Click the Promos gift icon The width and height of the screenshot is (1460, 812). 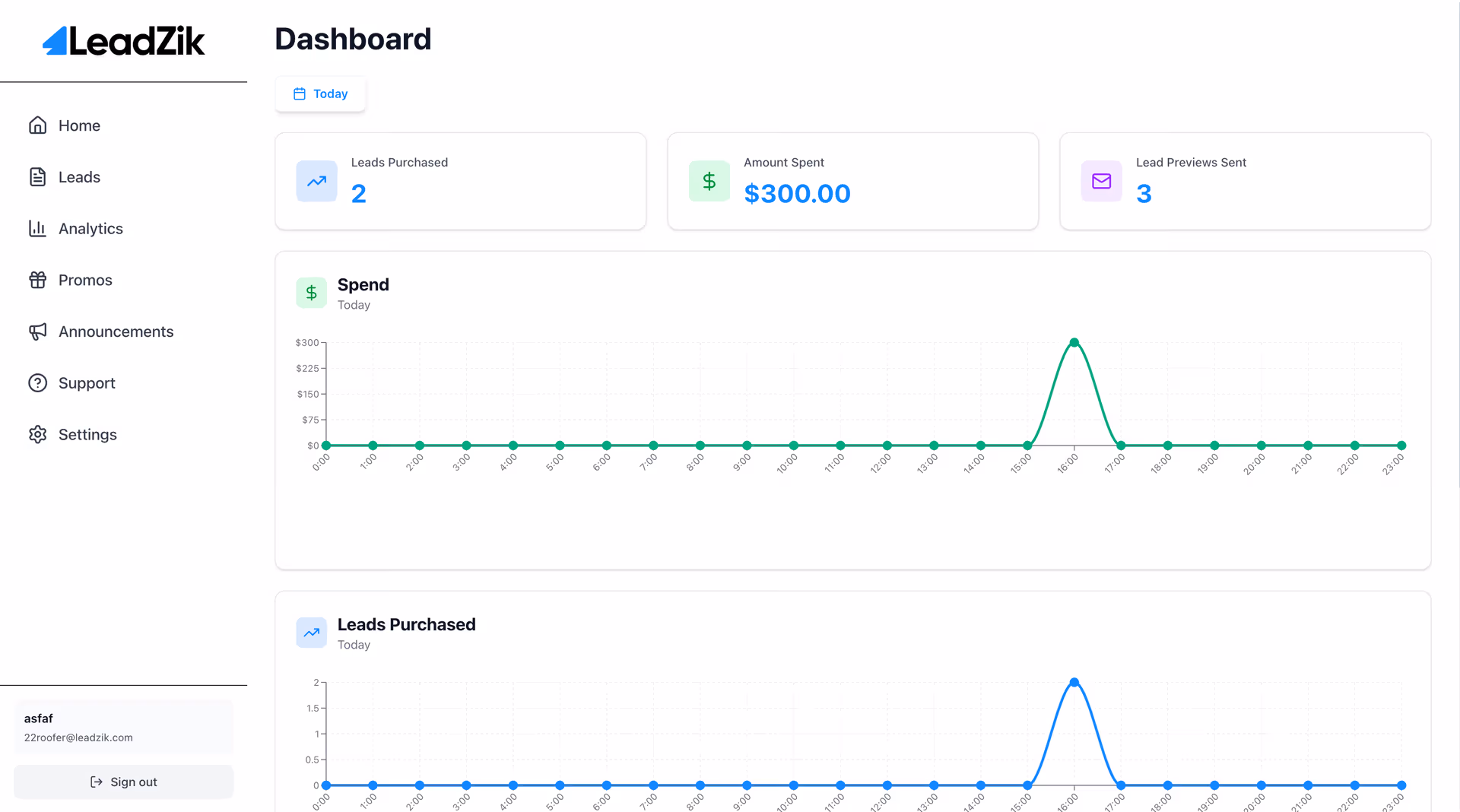coord(38,280)
